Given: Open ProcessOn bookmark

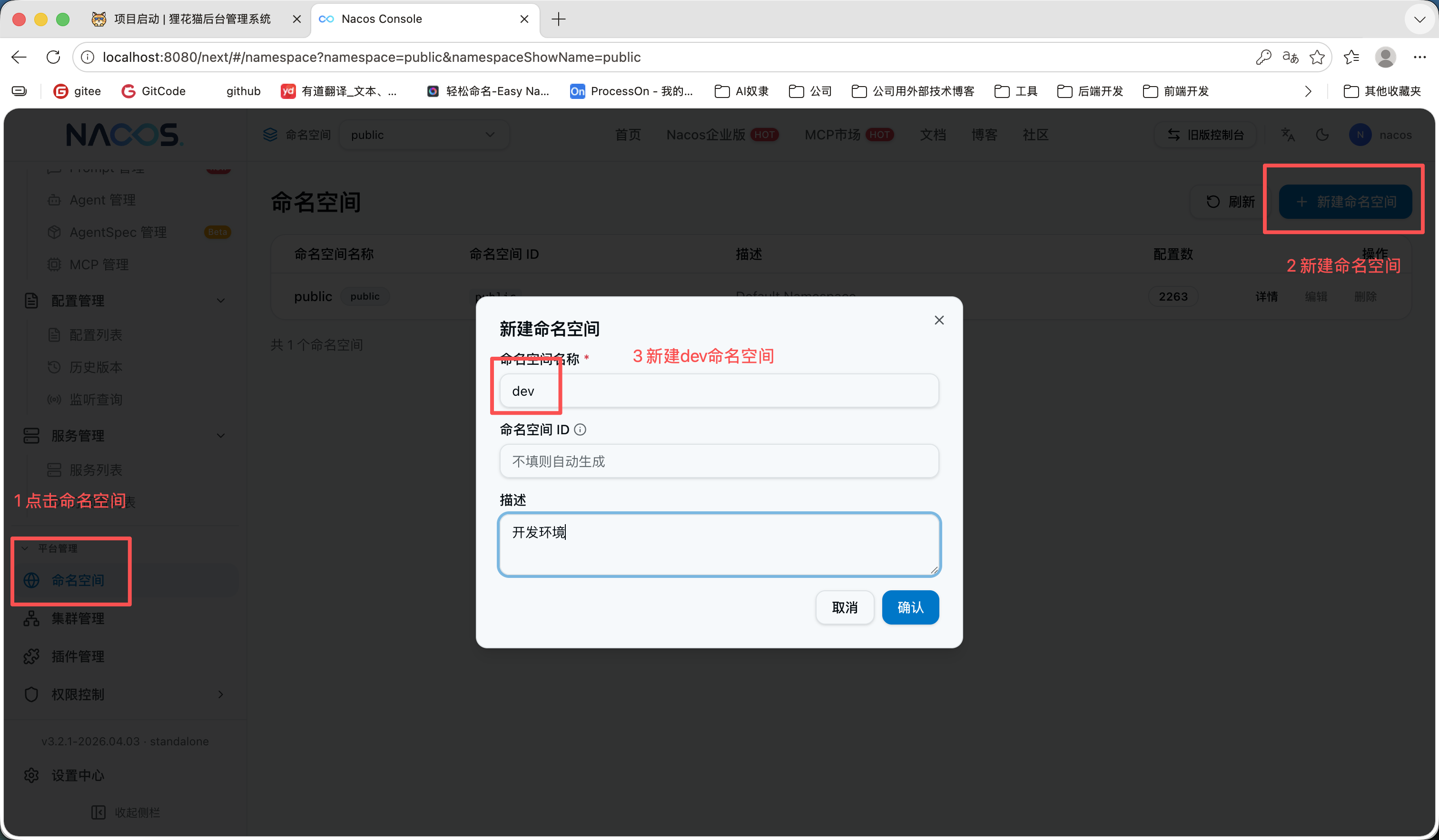Looking at the screenshot, I should 631,91.
